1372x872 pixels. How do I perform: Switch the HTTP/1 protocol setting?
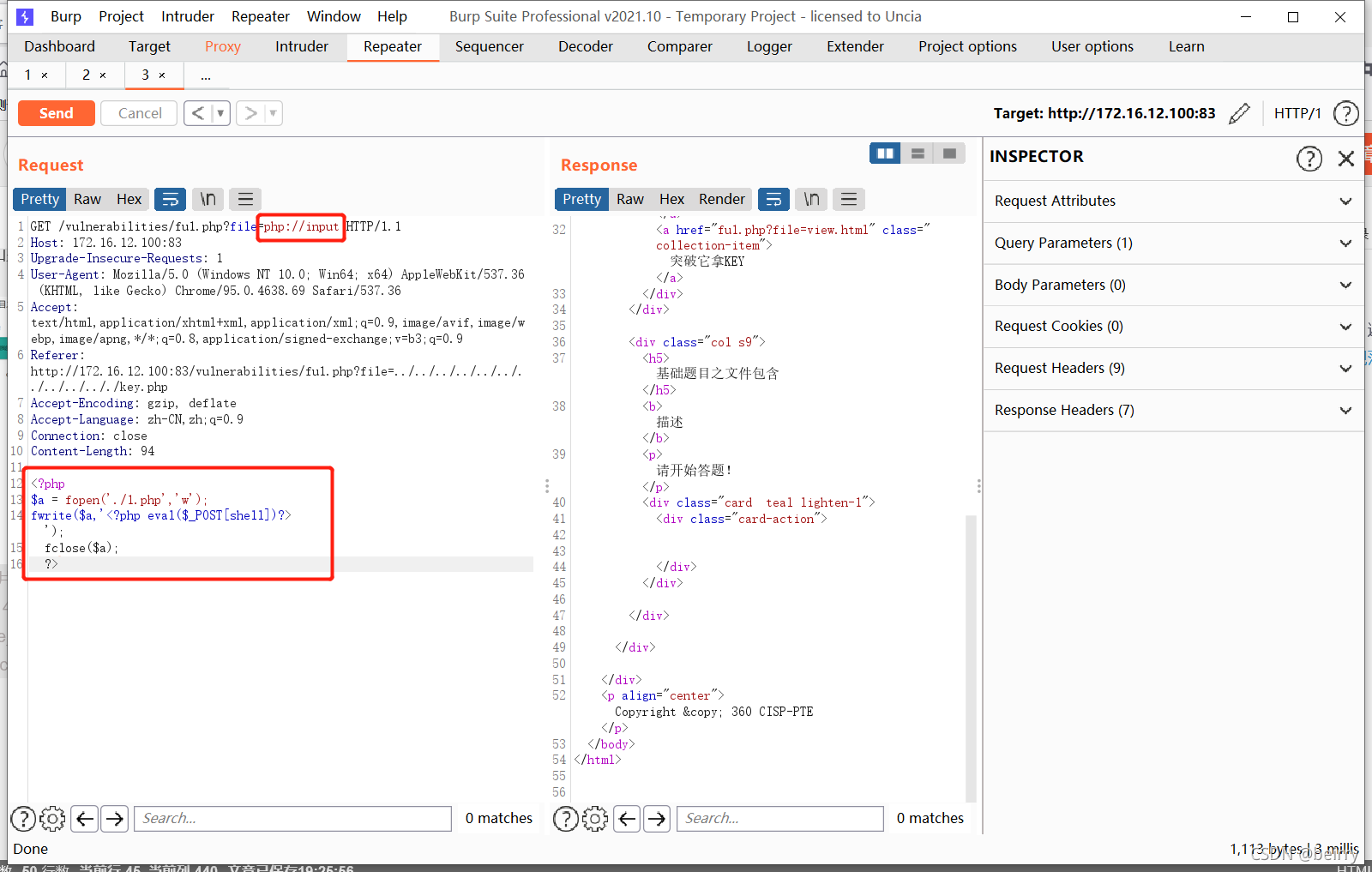coord(1297,113)
